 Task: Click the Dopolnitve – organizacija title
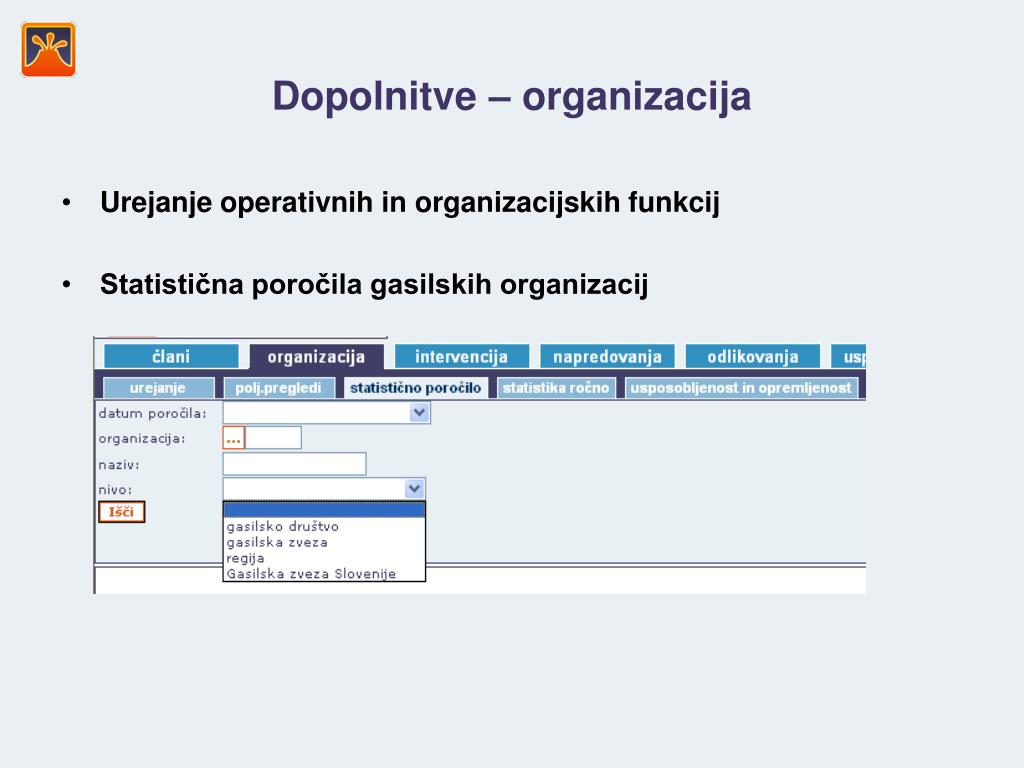(x=512, y=97)
